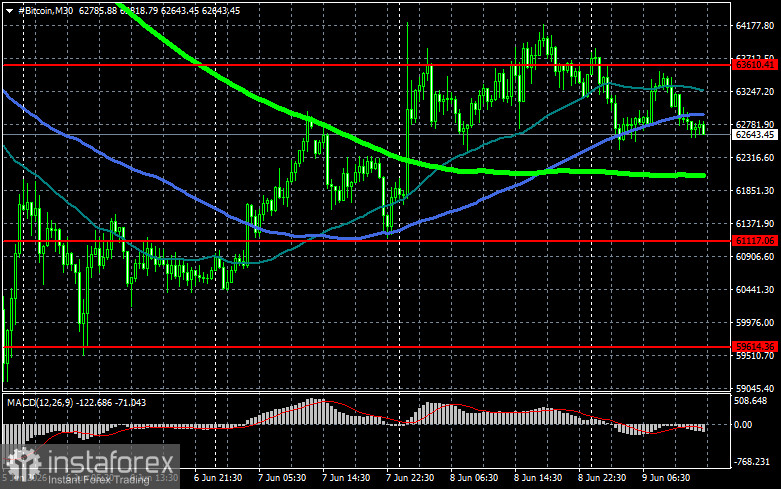The height and width of the screenshot is (489, 781).
Task: Open the chart menu arrow beside #Bitcoin,M30
Action: (9, 11)
